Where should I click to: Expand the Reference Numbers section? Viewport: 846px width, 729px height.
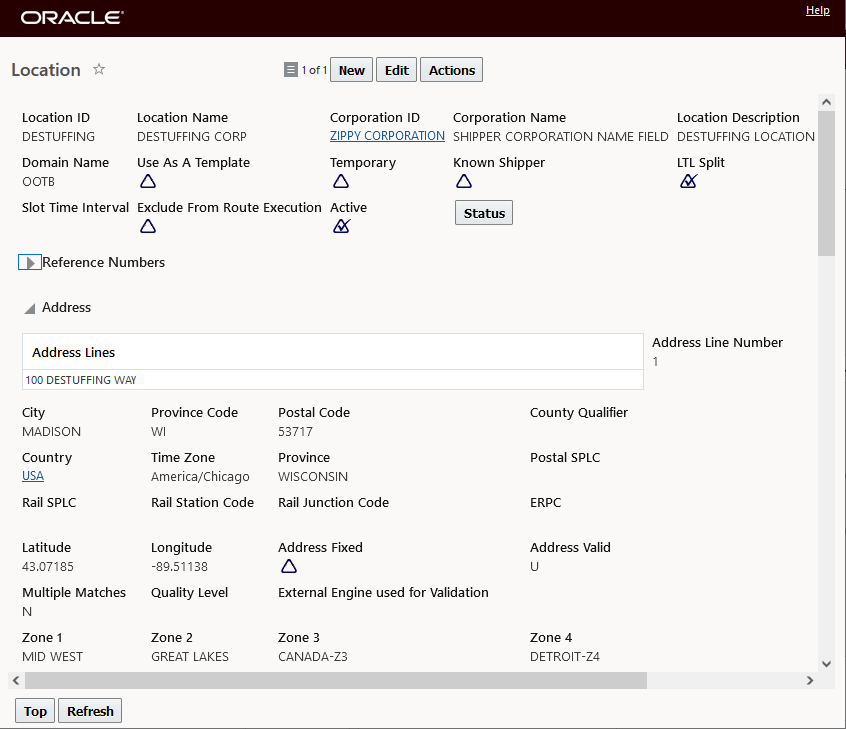(30, 262)
